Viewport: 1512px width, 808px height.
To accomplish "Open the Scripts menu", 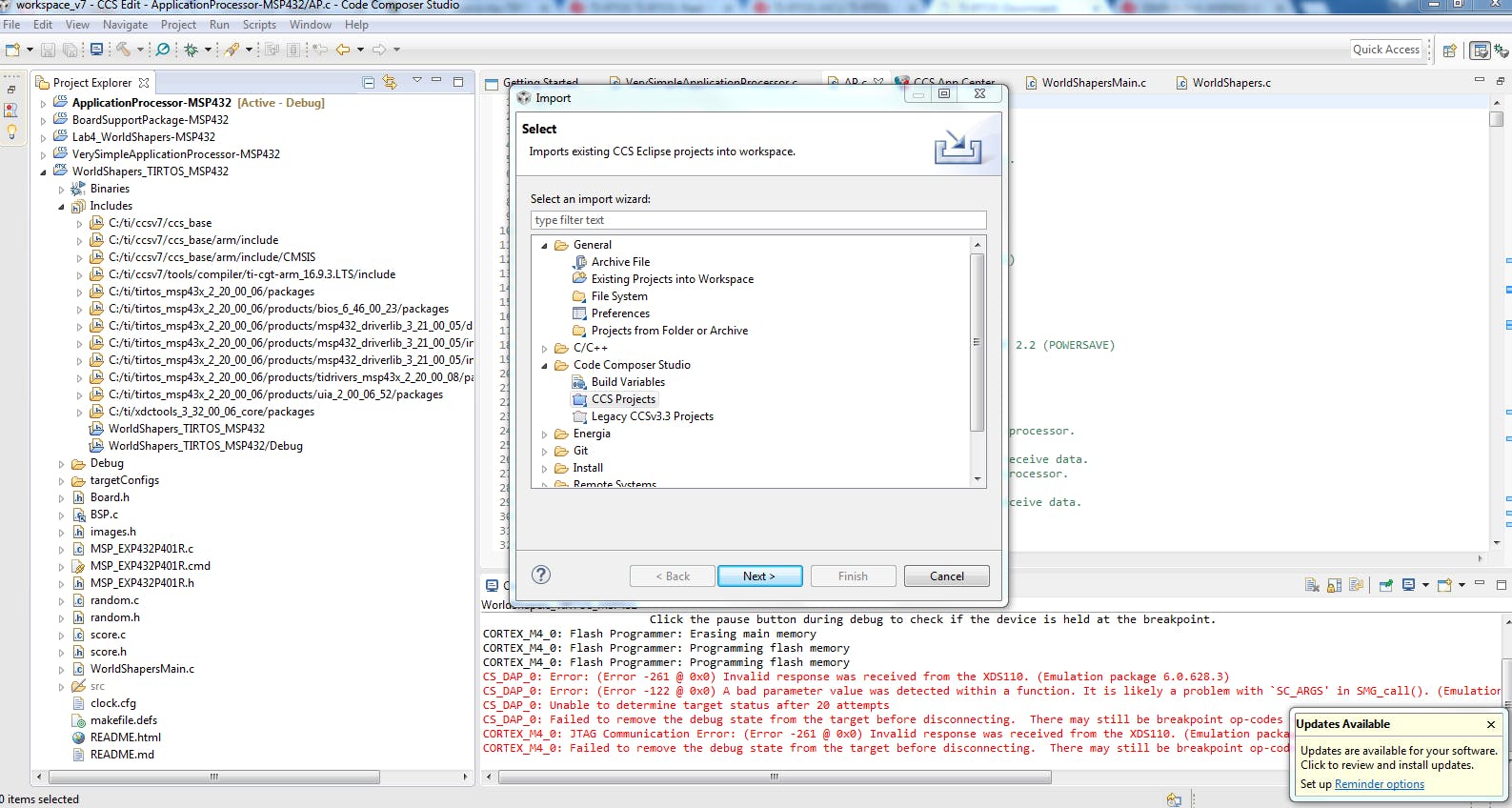I will click(x=259, y=25).
